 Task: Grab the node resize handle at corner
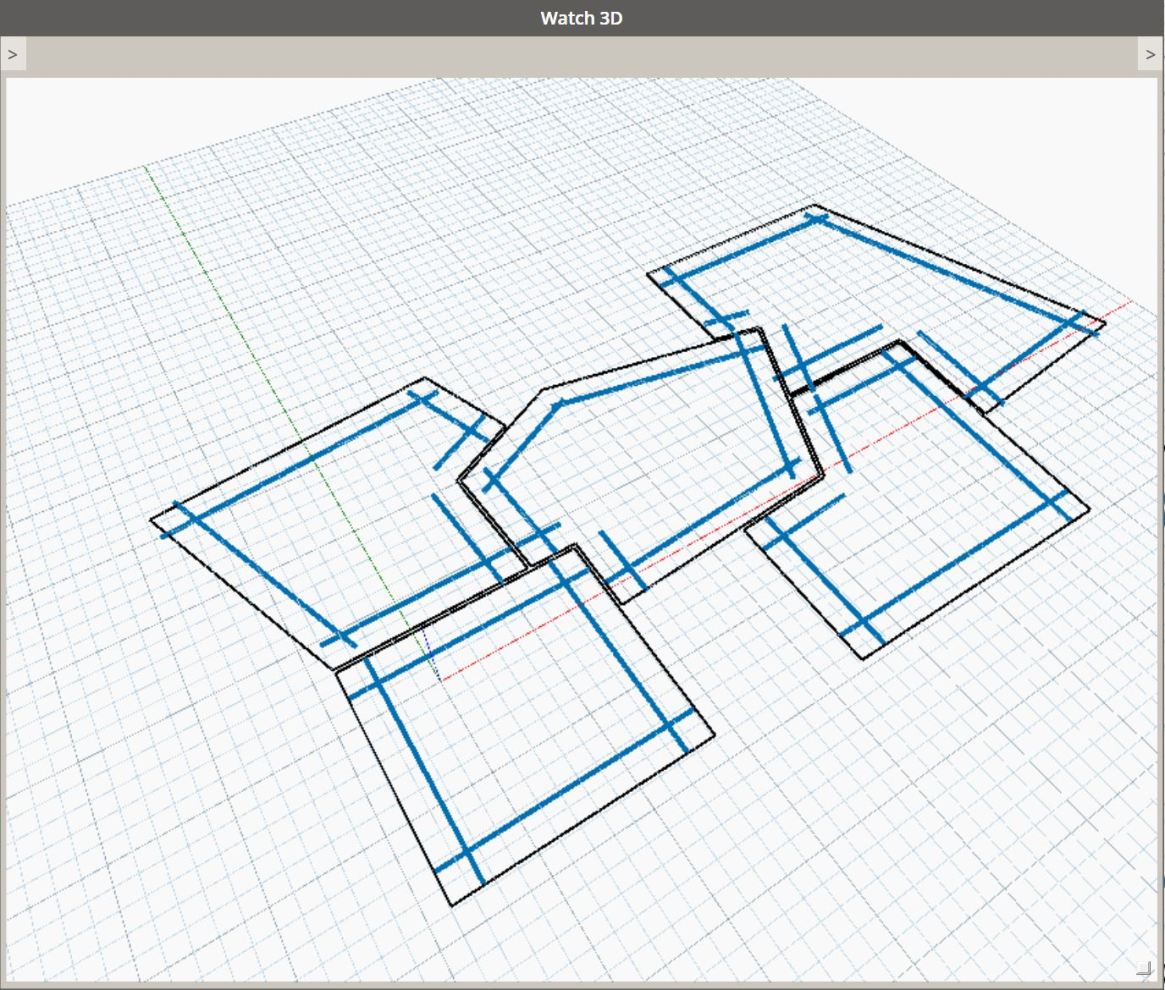[x=1144, y=968]
